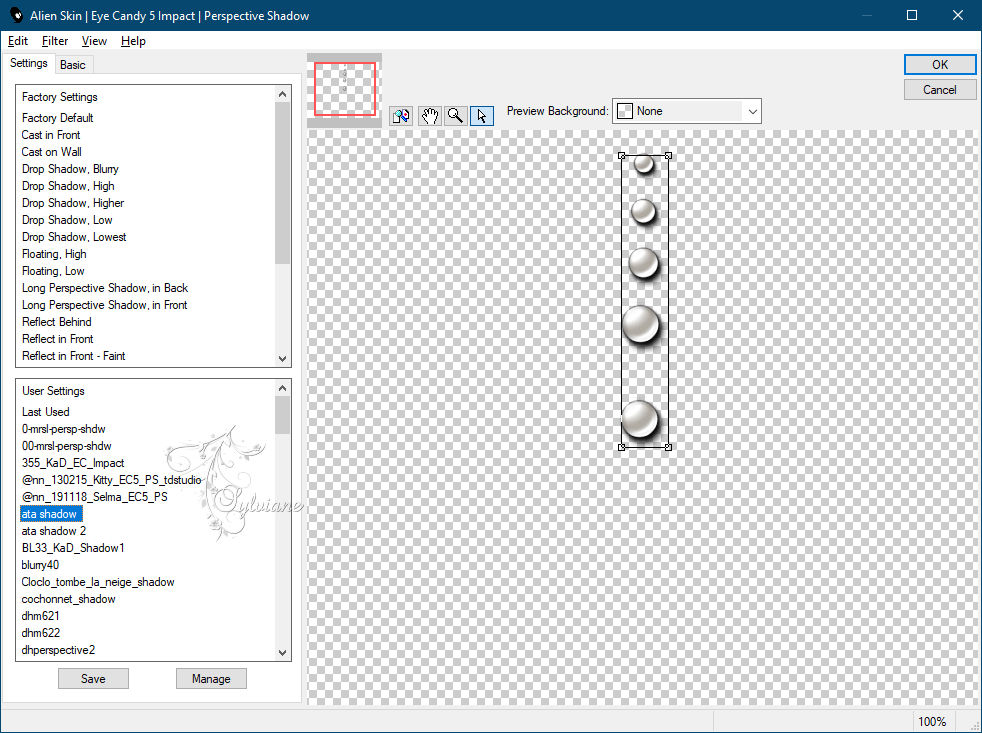Switch to the Basic tab
This screenshot has height=733, width=982.
[x=73, y=65]
